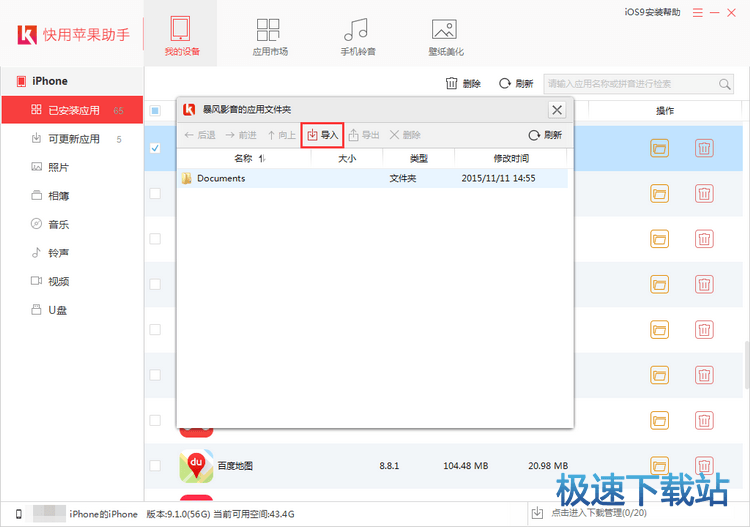The width and height of the screenshot is (750, 527).
Task: Click iOS9安装帮助 link
Action: pyautogui.click(x=652, y=12)
